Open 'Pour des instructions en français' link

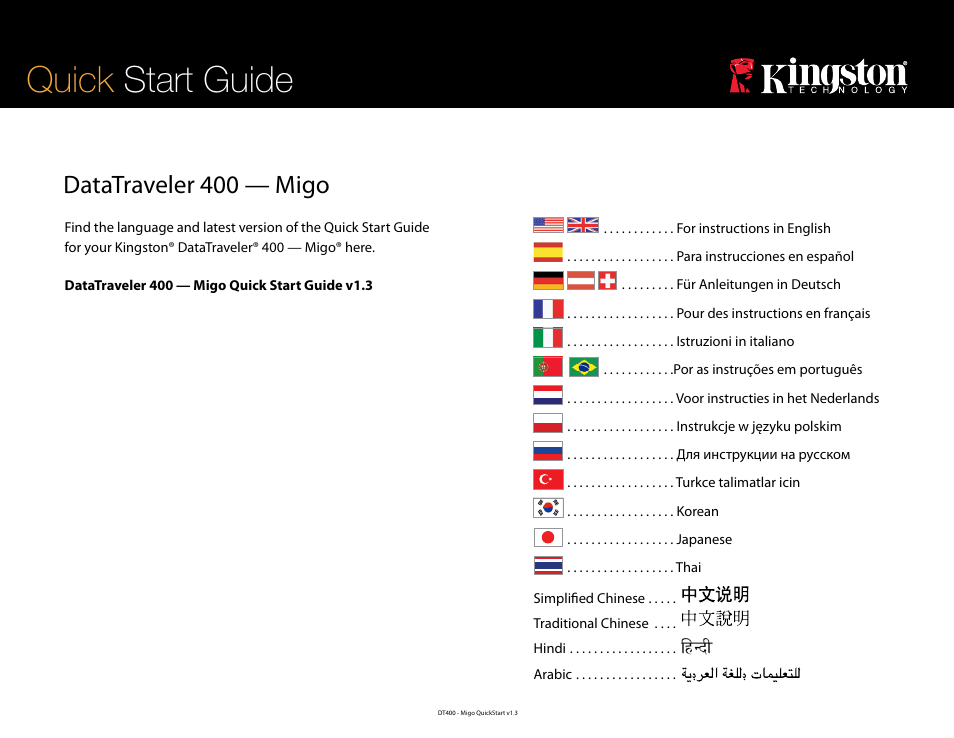pyautogui.click(x=773, y=313)
